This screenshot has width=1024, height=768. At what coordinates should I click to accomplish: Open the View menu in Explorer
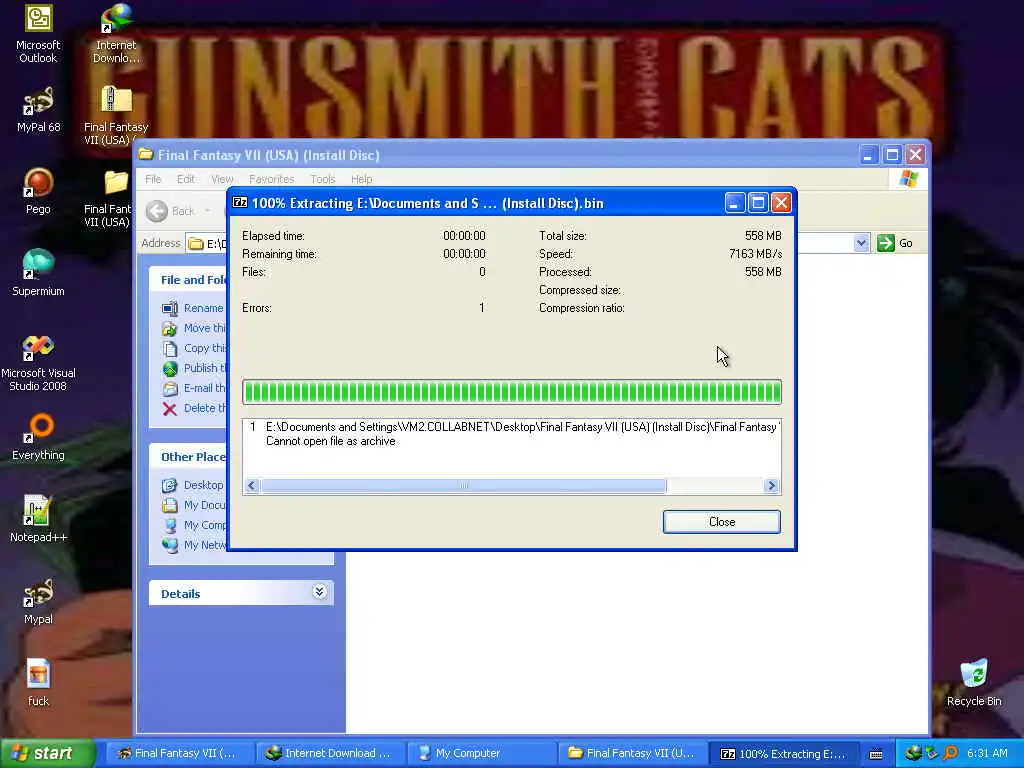pyautogui.click(x=222, y=179)
